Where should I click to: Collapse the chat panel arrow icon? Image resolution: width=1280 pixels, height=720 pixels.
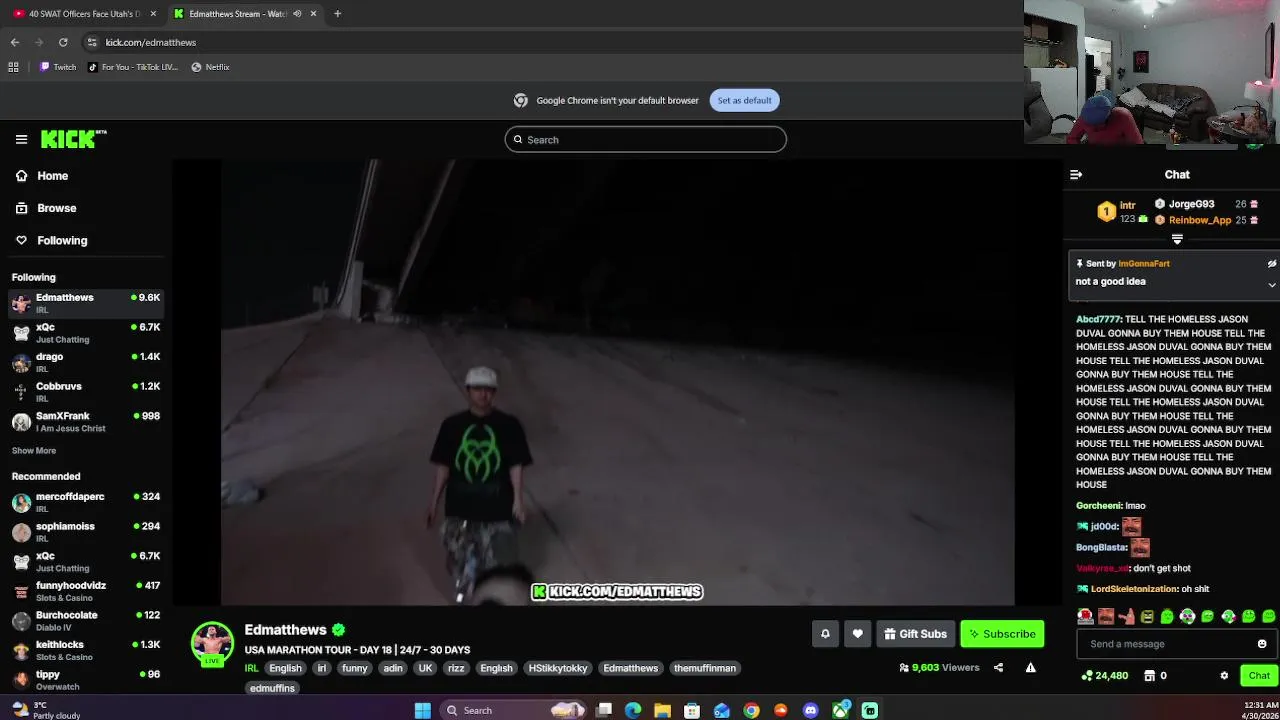[x=1076, y=175]
